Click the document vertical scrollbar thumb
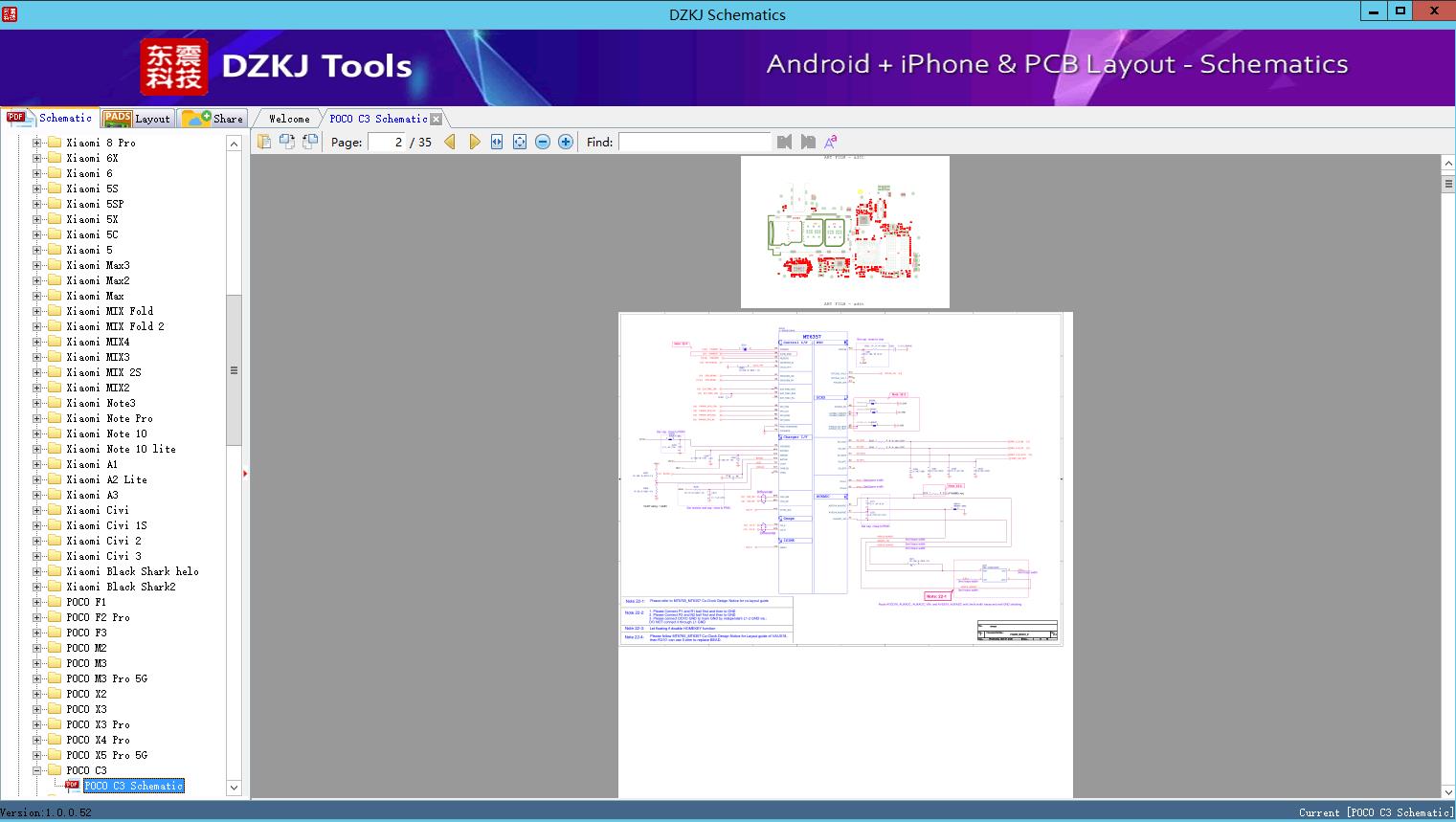 pyautogui.click(x=1448, y=185)
